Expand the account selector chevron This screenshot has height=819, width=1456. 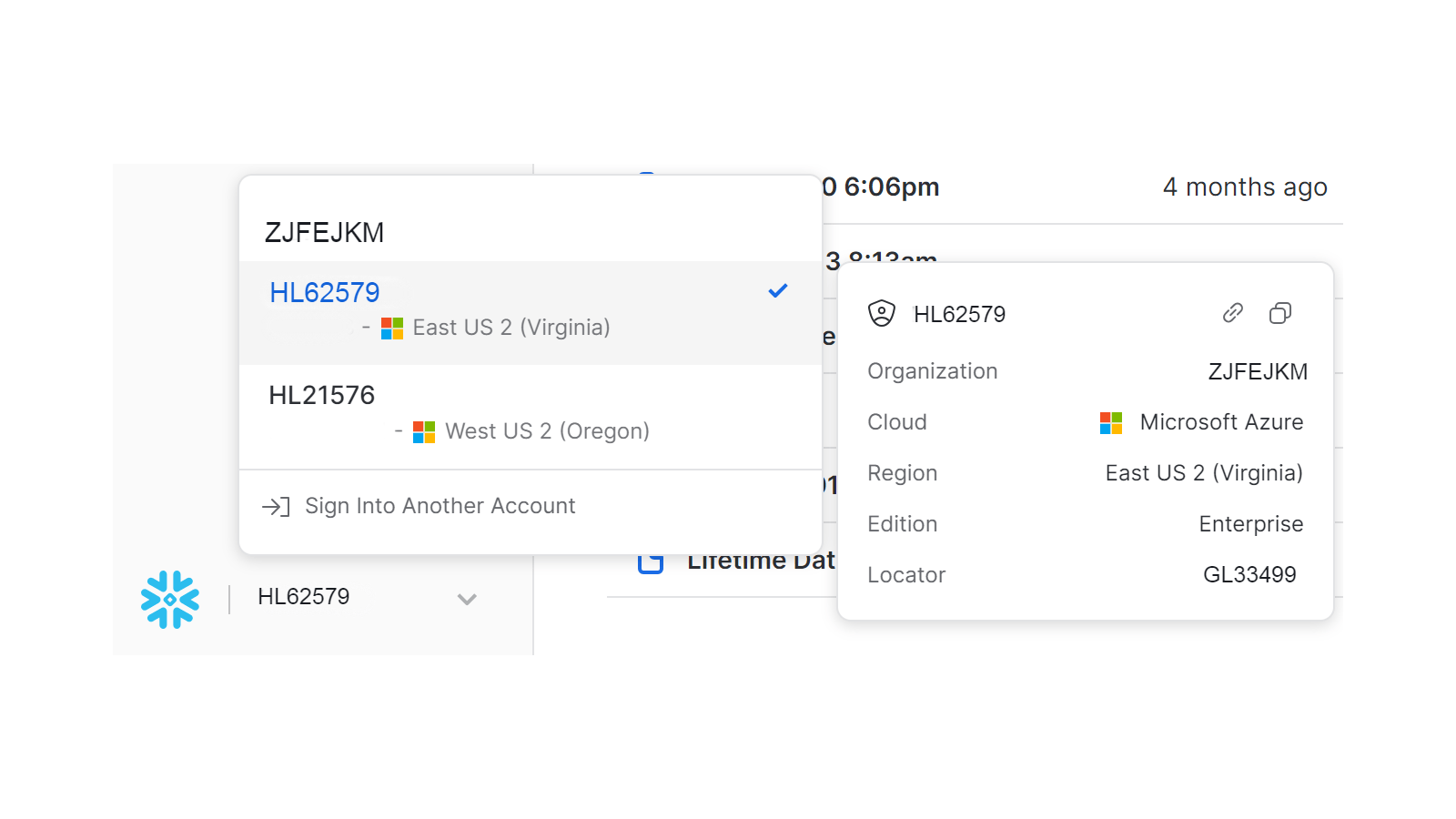coord(467,599)
